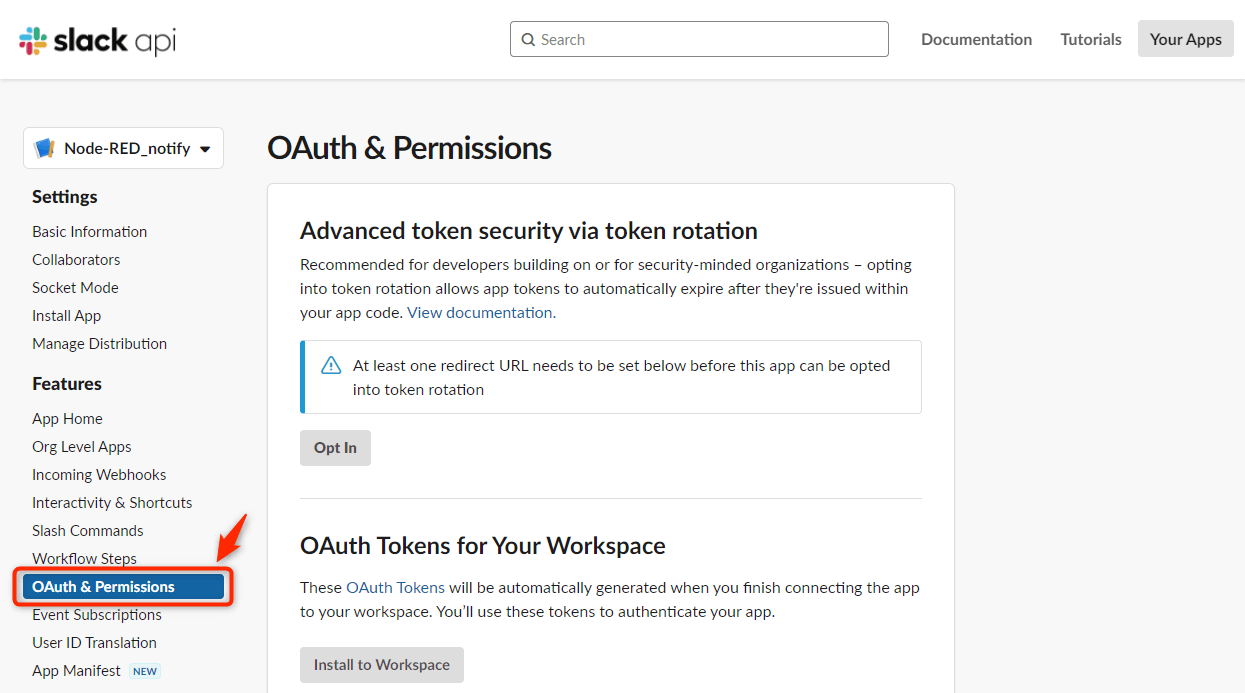Select OAuth & Permissions sidebar item
The width and height of the screenshot is (1245, 693).
123,586
